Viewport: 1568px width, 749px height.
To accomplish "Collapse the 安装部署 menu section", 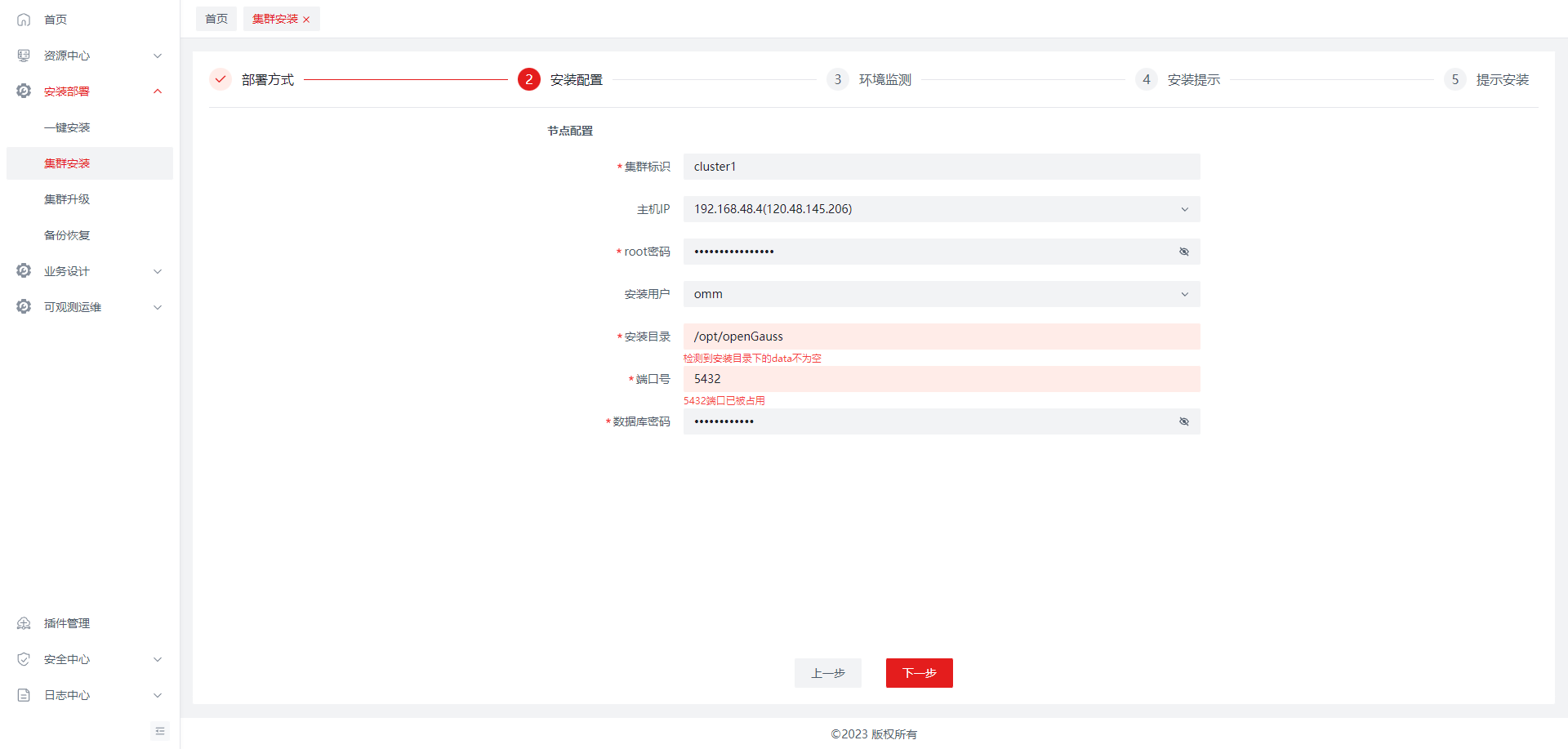I will 158,91.
